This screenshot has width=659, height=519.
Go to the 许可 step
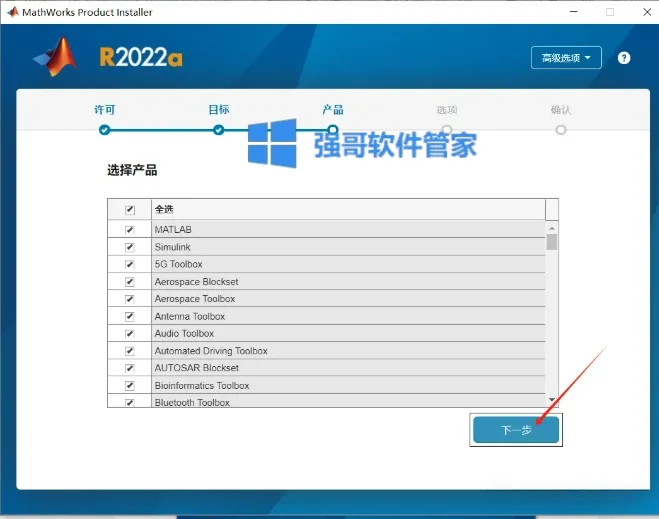pyautogui.click(x=105, y=110)
